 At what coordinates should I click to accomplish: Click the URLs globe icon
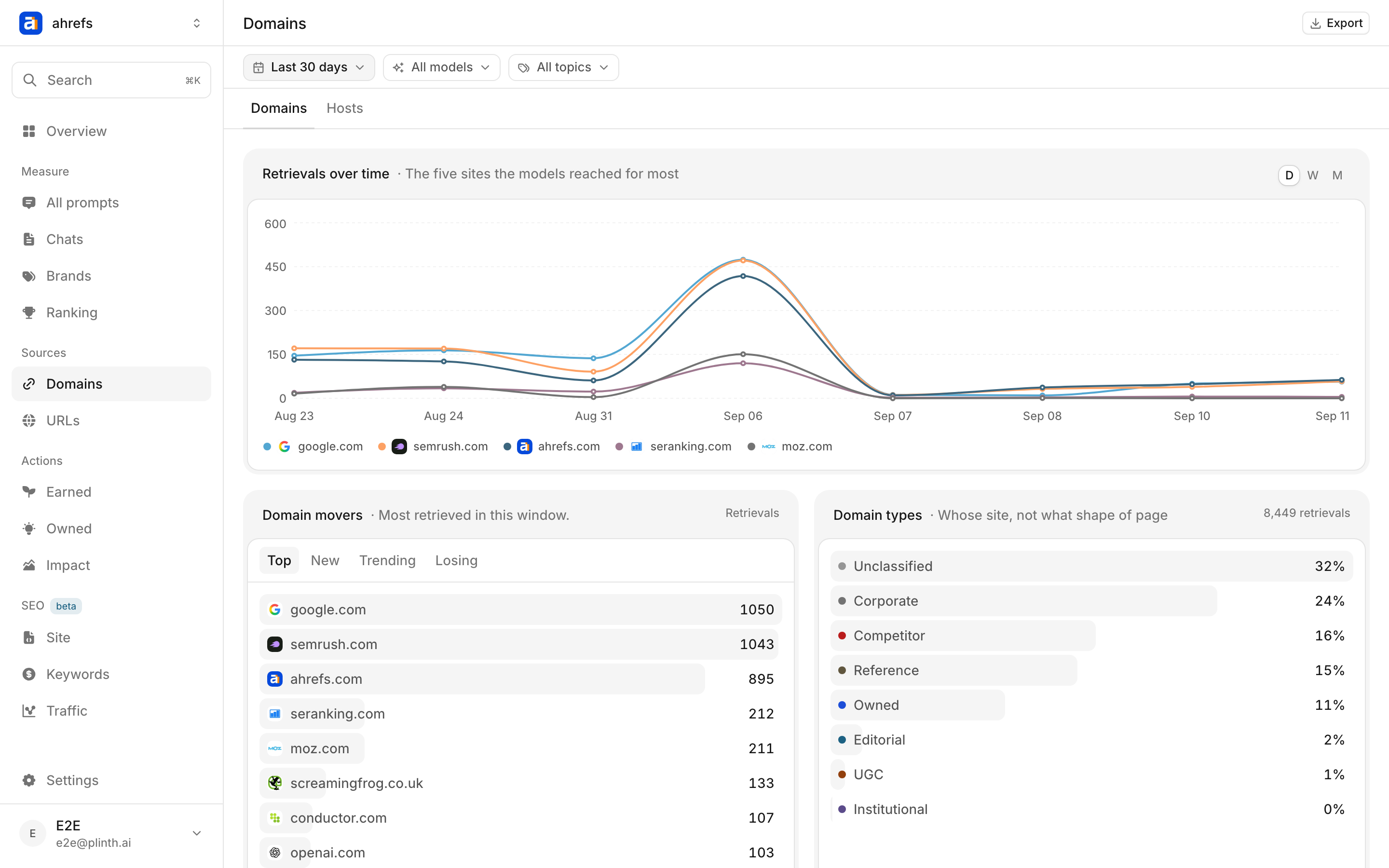pyautogui.click(x=29, y=421)
